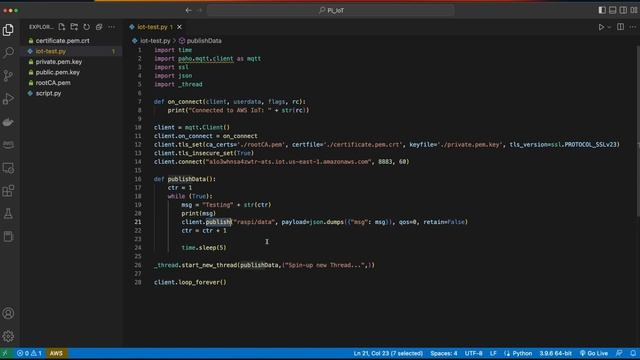The width and height of the screenshot is (640, 360).
Task: Open the Extensions view
Action: pyautogui.click(x=8, y=191)
